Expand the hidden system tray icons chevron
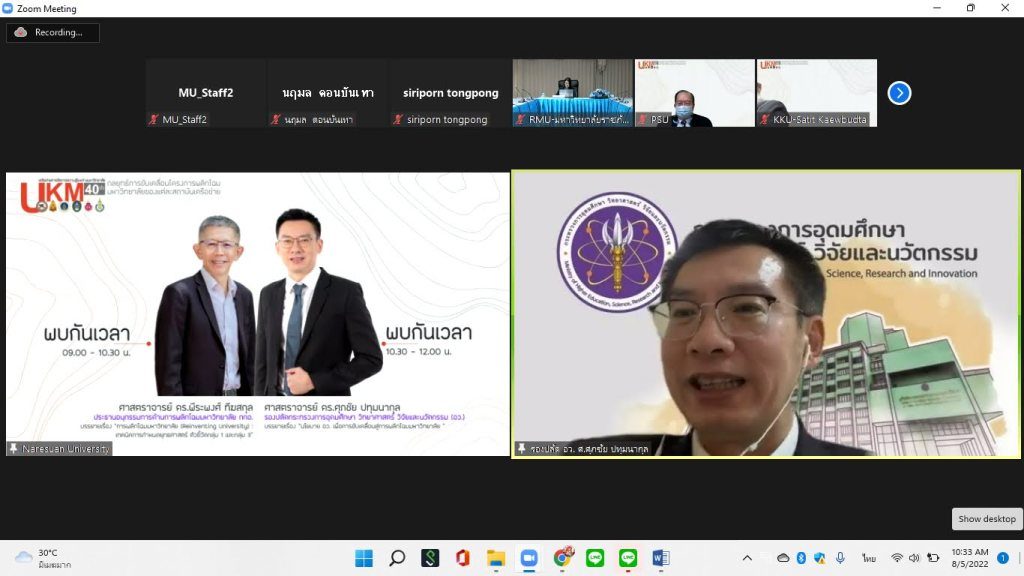1024x576 pixels. [747, 558]
